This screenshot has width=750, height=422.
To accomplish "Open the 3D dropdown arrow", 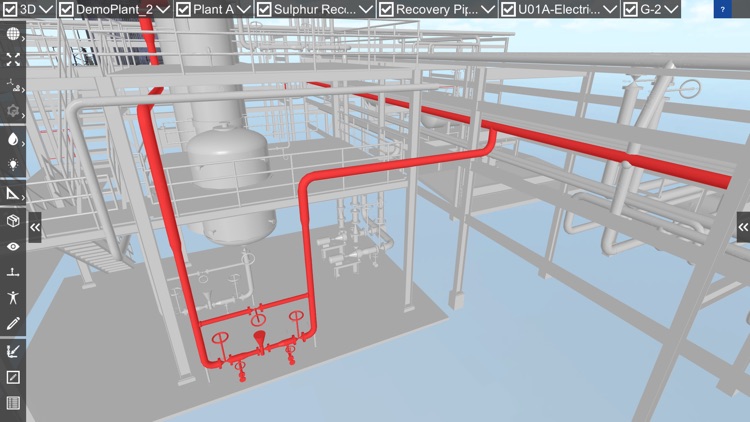I will (x=46, y=9).
